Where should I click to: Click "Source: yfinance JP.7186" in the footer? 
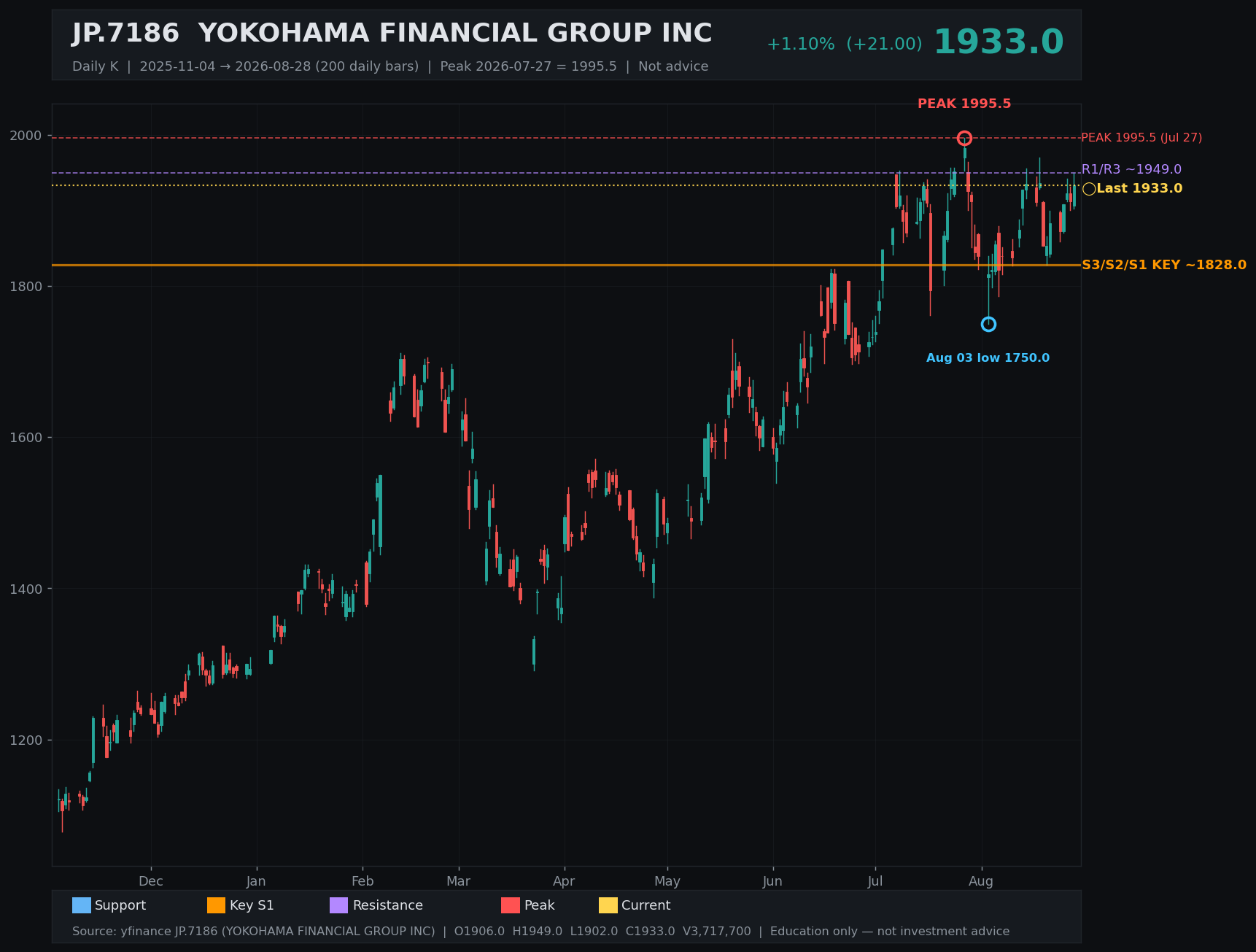pyautogui.click(x=146, y=932)
